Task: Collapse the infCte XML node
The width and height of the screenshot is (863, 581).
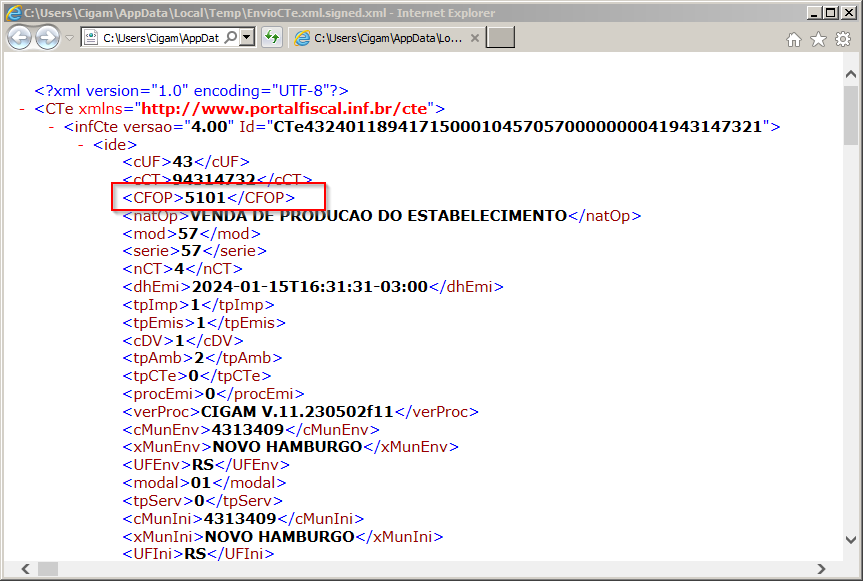Action: (x=51, y=127)
